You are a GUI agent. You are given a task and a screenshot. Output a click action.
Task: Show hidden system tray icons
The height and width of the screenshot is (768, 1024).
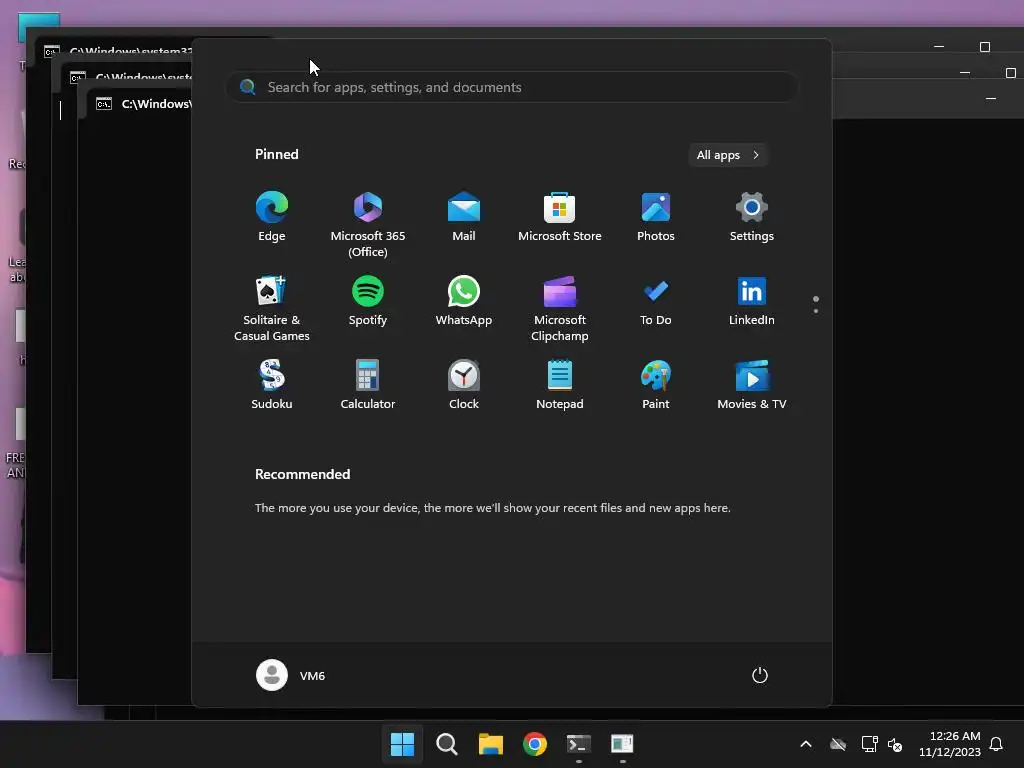pyautogui.click(x=806, y=744)
